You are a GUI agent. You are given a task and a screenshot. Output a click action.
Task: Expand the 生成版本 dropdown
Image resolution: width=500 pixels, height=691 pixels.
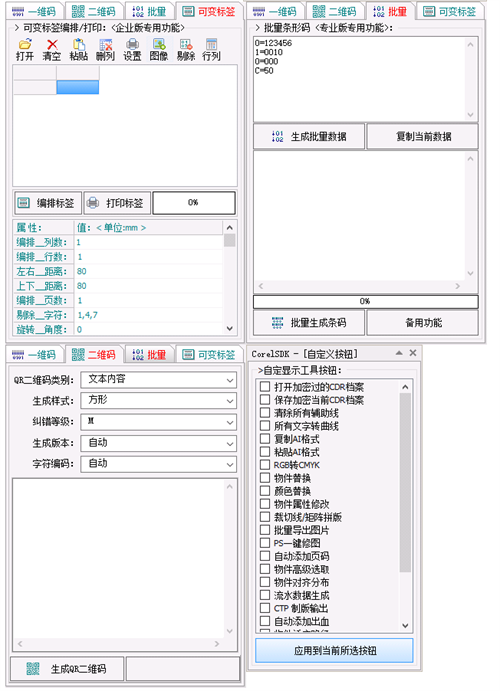[x=159, y=443]
